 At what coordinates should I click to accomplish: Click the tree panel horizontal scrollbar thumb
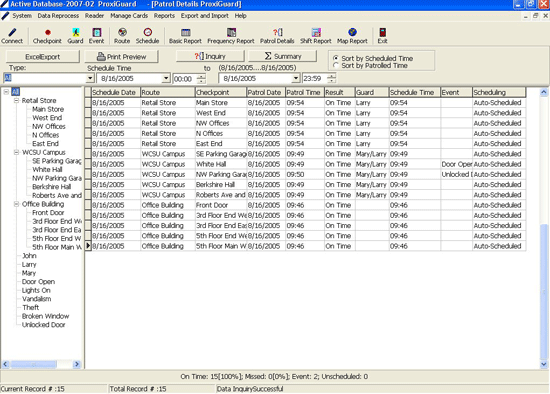pyautogui.click(x=33, y=365)
